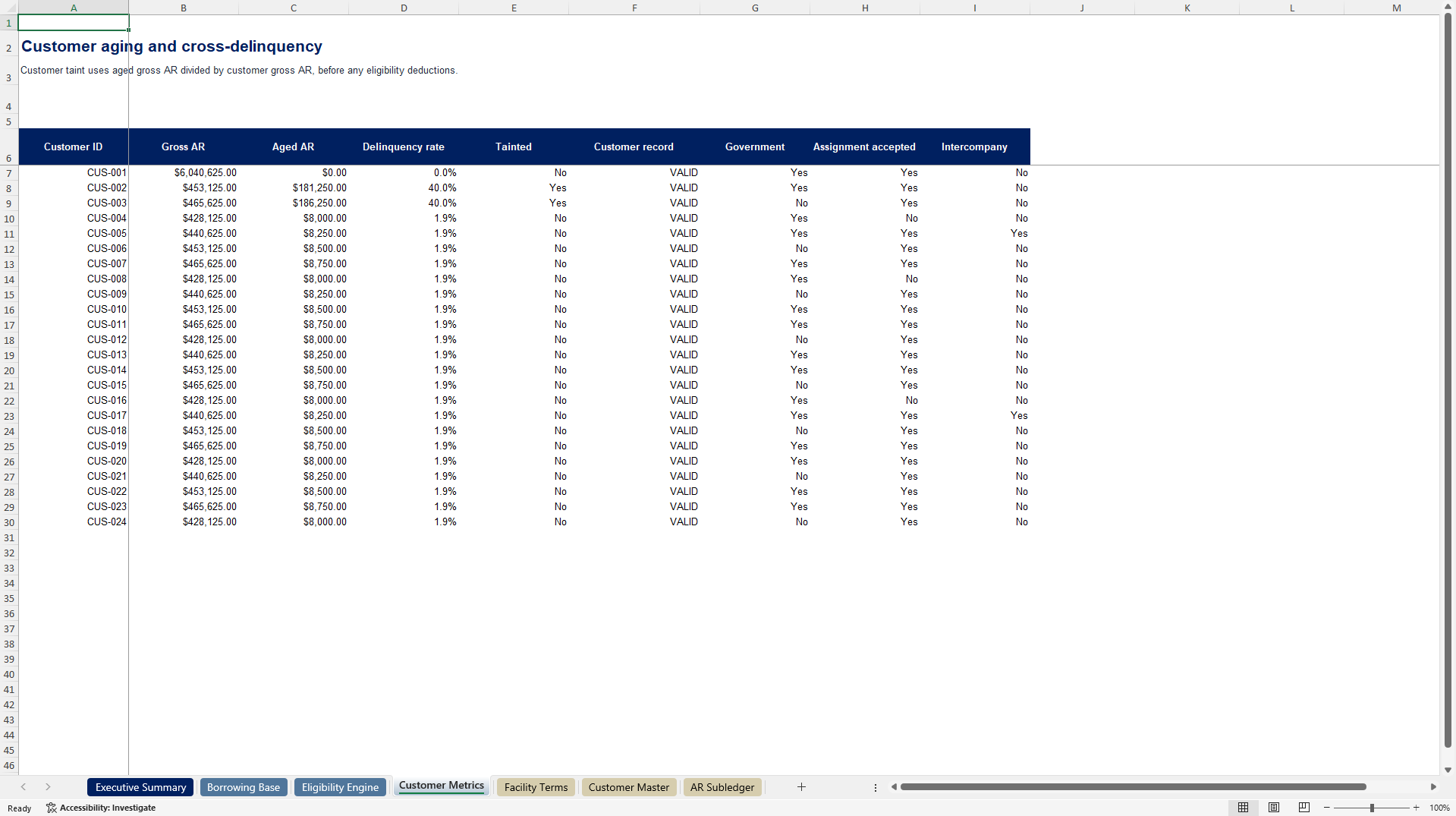
Task: Go to previous sheet tabs arrow
Action: point(24,787)
